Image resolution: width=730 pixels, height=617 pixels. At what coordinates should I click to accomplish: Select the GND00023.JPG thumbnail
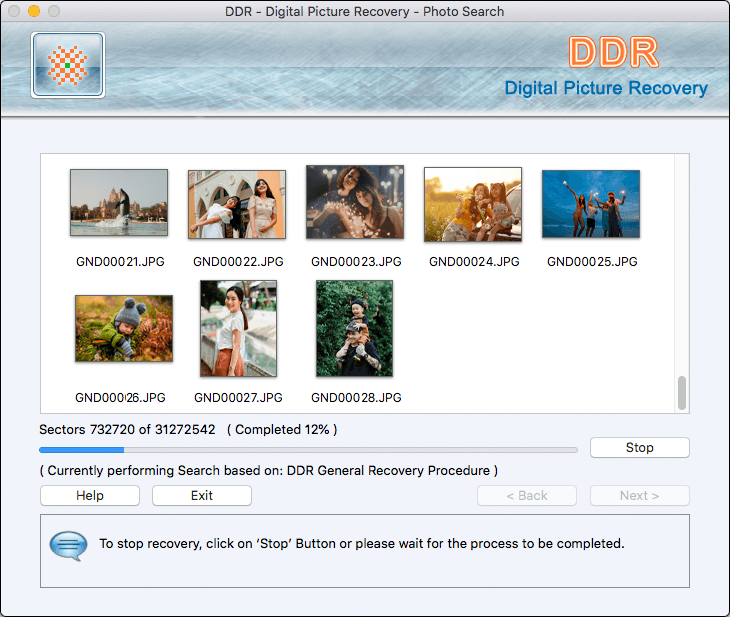(355, 202)
